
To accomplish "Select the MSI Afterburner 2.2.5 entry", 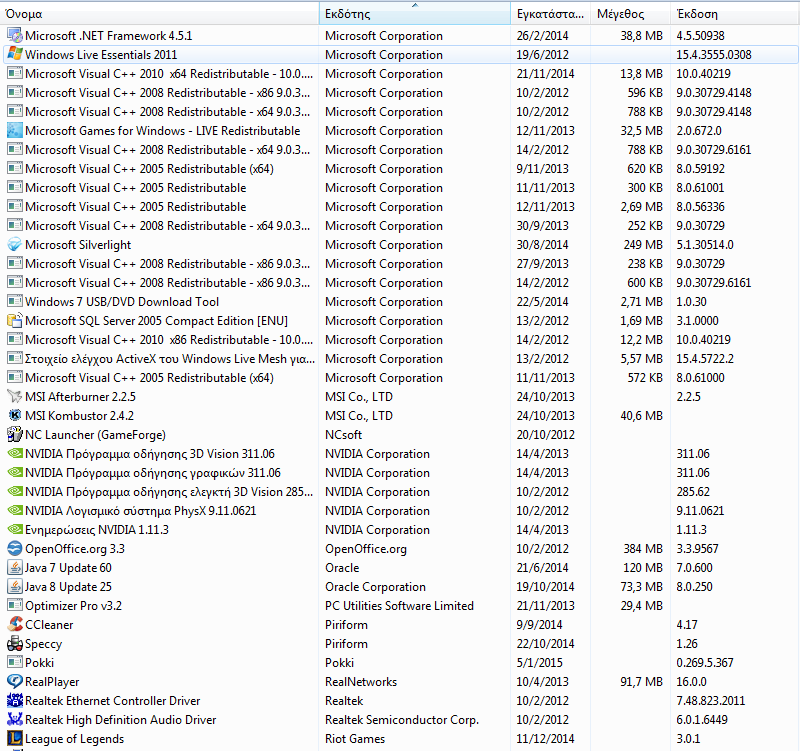I will [x=401, y=396].
